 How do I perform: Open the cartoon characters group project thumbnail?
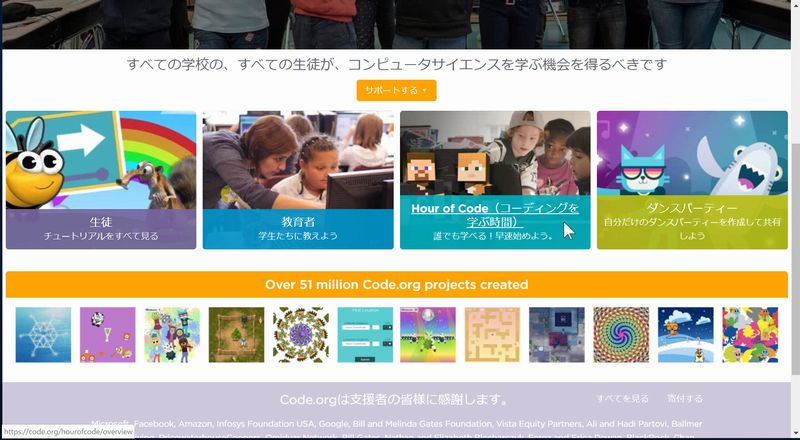coord(172,334)
